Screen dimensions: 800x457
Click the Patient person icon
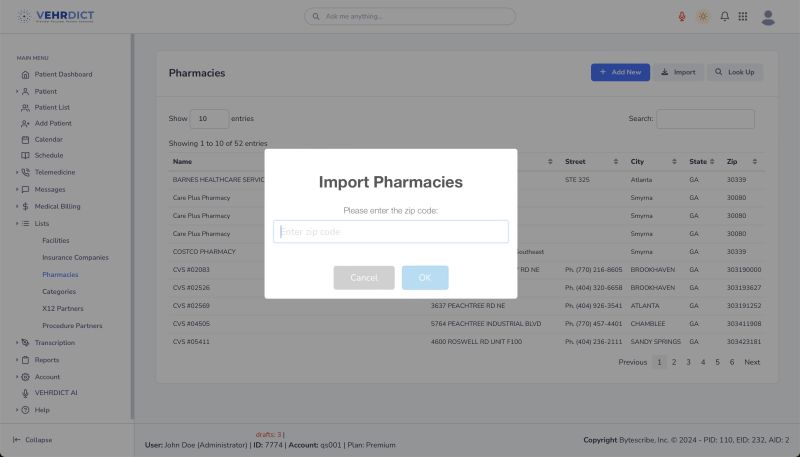26,91
